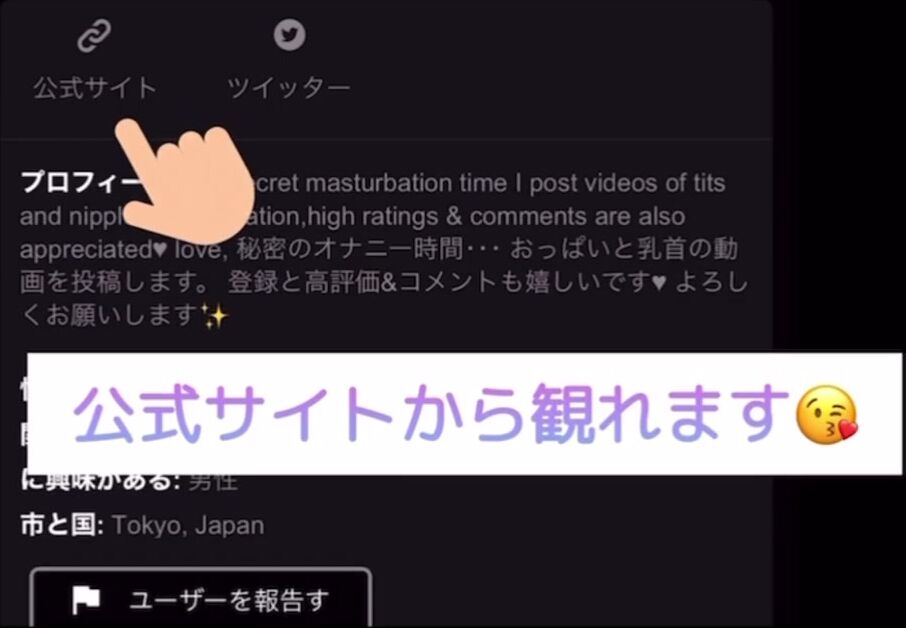
Task: Click the pointing hand emoji sticker
Action: coord(184,182)
